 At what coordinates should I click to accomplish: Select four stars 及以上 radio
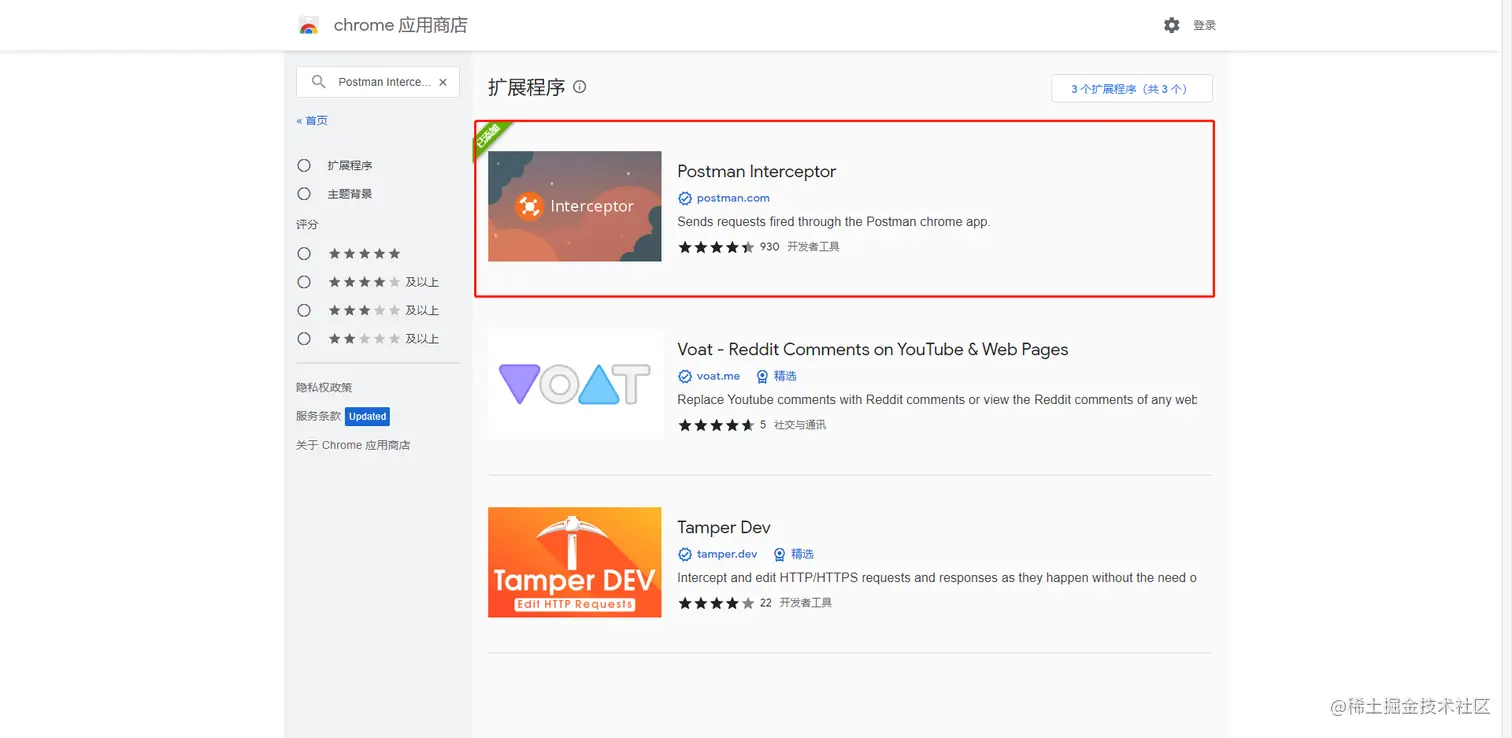click(304, 282)
